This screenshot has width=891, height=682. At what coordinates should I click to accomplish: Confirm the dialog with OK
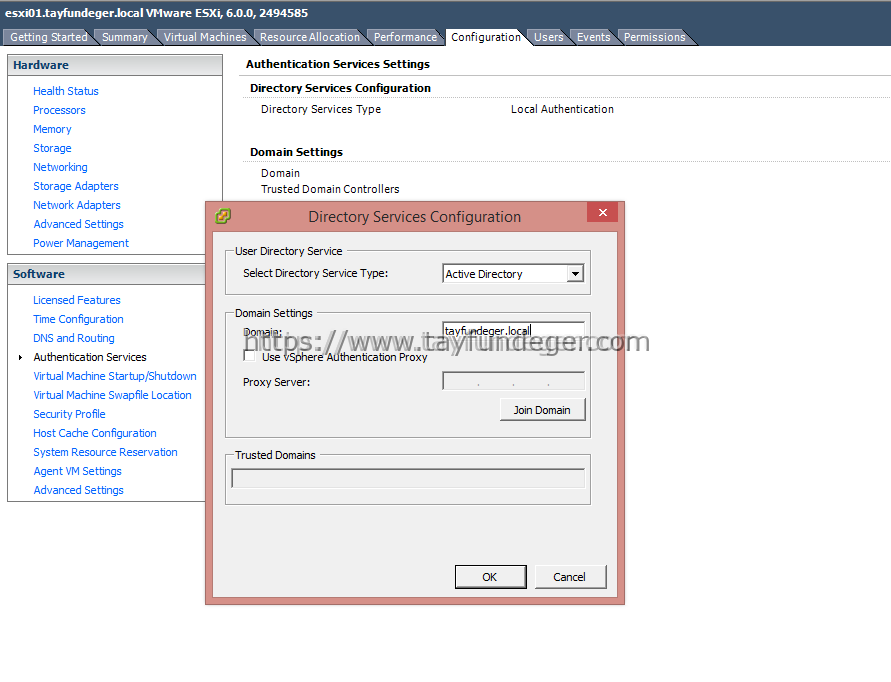[490, 577]
